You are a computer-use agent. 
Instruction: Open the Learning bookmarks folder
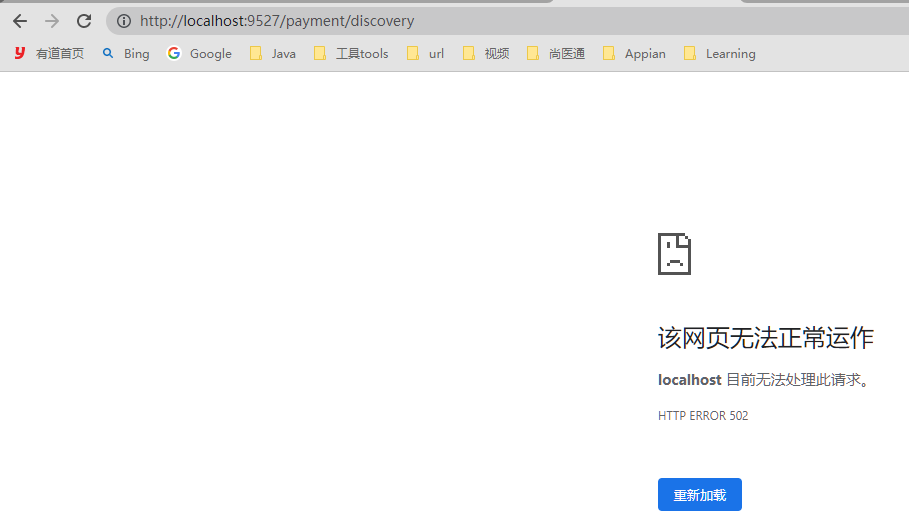click(x=719, y=53)
